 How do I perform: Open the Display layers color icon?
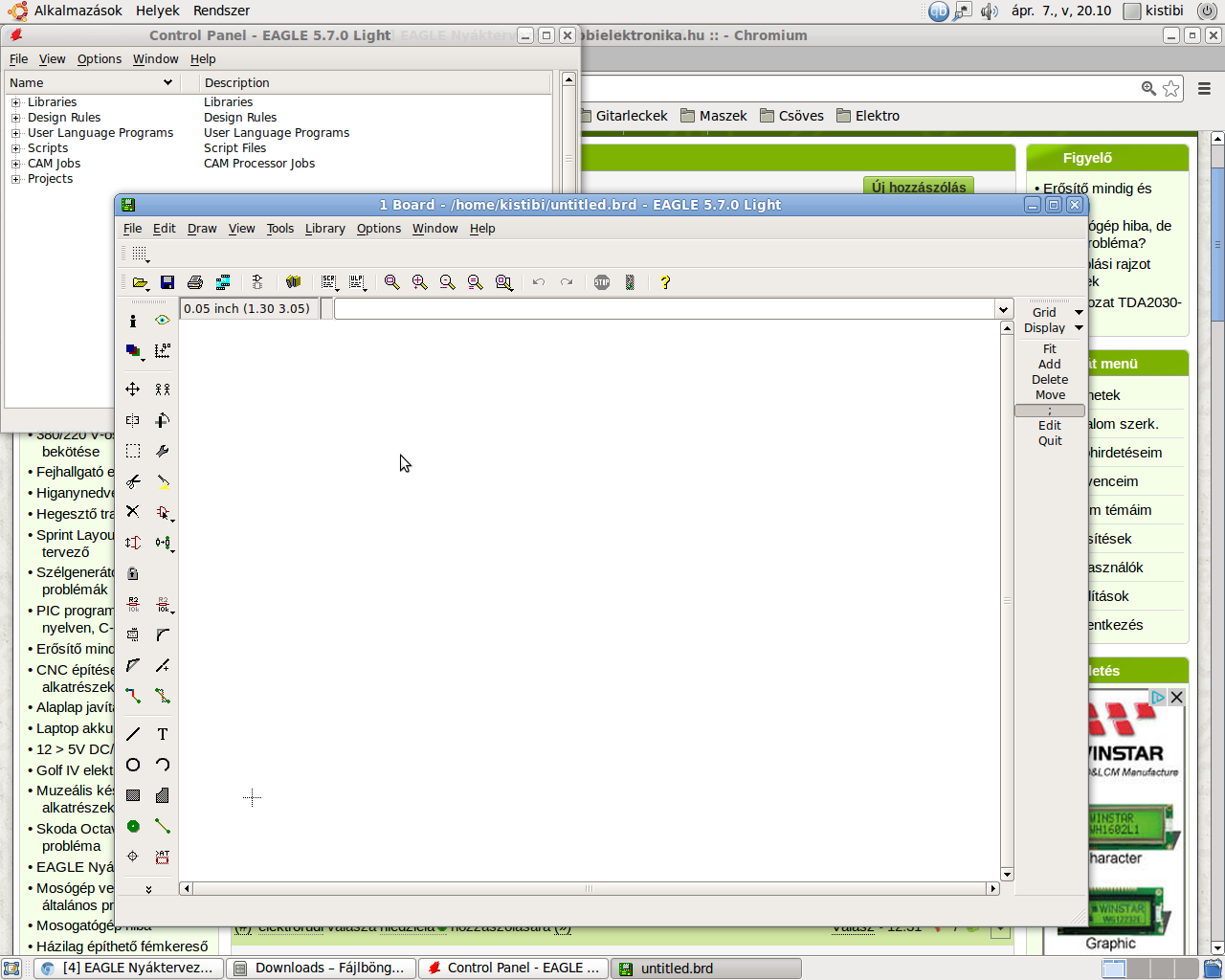pyautogui.click(x=133, y=351)
